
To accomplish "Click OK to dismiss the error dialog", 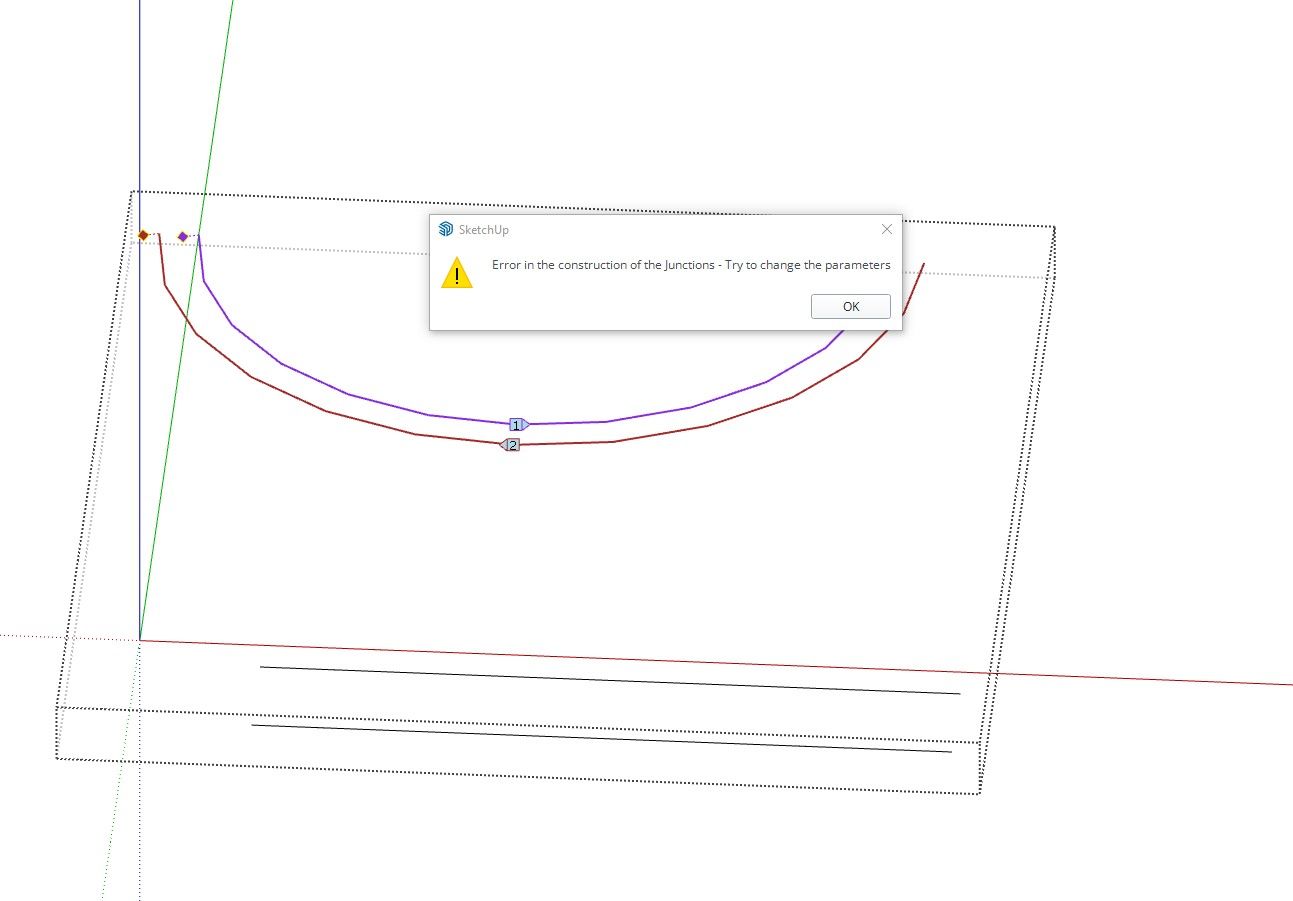I will [850, 306].
